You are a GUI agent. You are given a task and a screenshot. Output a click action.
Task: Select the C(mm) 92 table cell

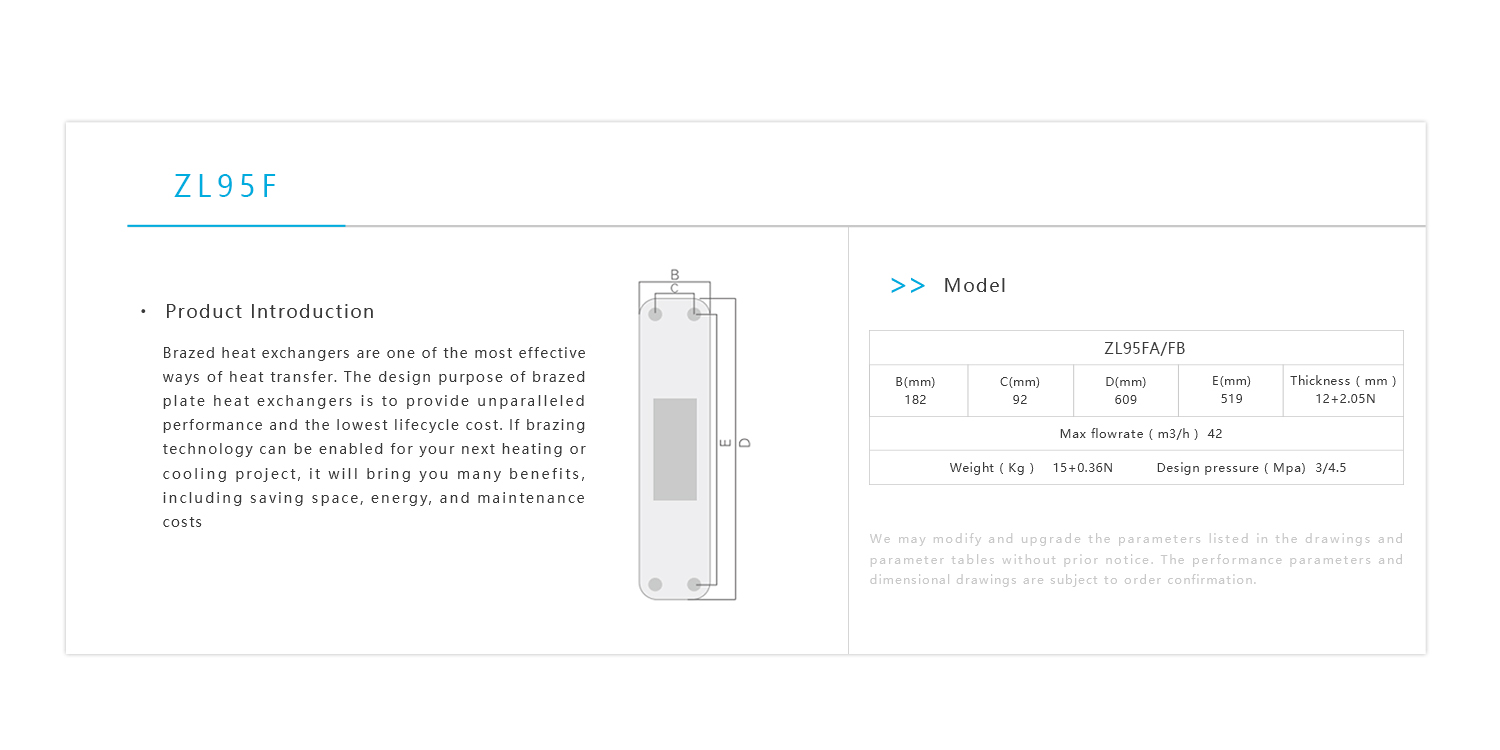(x=1020, y=390)
